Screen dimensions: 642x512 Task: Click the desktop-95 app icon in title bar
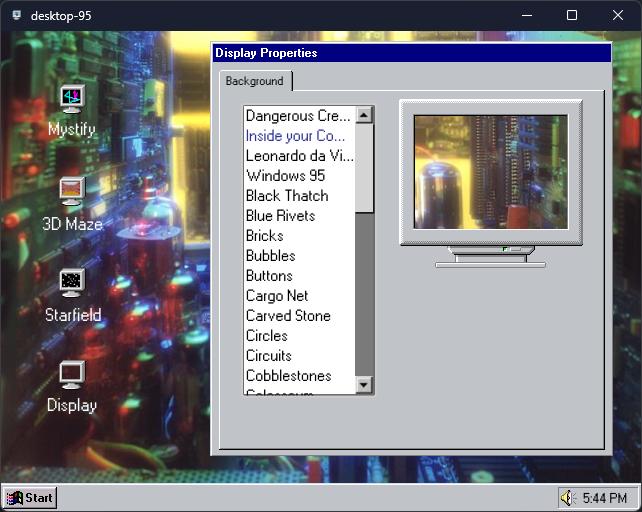[17, 16]
